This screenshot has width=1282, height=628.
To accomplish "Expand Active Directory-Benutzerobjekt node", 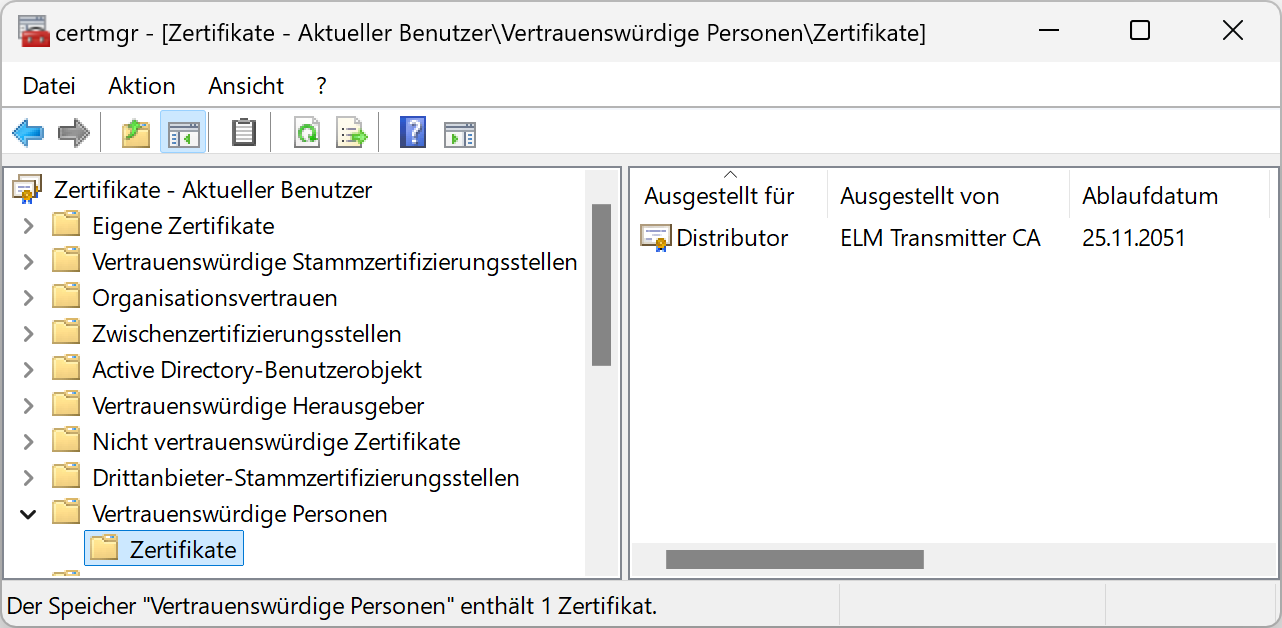I will click(x=28, y=370).
